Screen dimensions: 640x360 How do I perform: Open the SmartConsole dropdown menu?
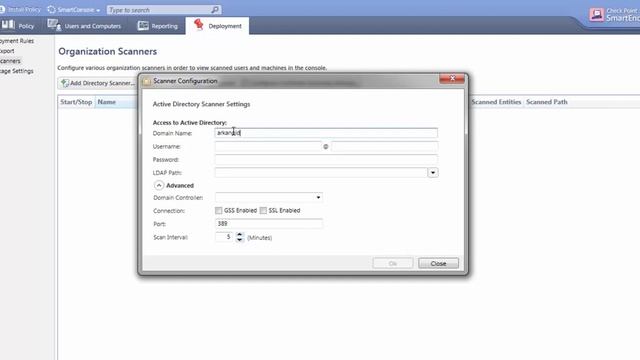[x=74, y=9]
